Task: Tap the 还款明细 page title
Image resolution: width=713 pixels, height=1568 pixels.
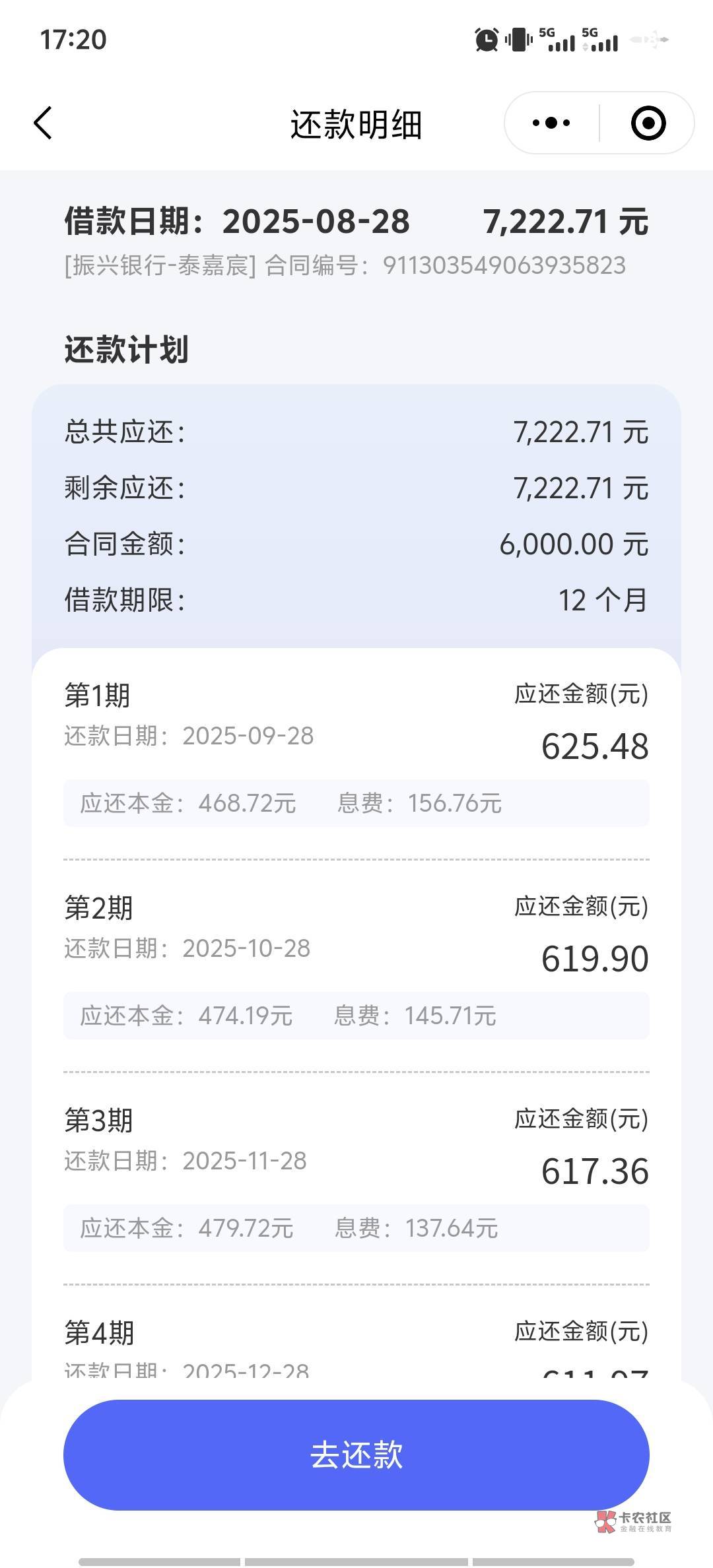Action: coord(356,124)
